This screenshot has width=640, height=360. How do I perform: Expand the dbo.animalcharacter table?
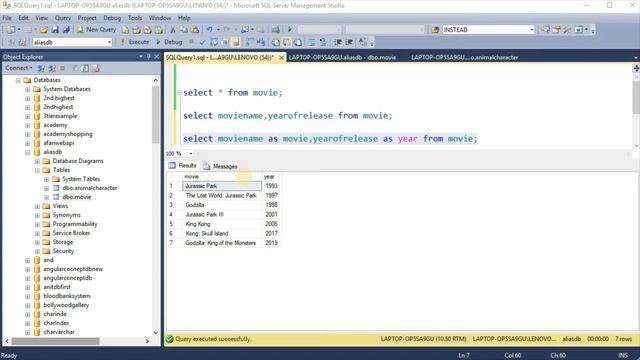[47, 188]
